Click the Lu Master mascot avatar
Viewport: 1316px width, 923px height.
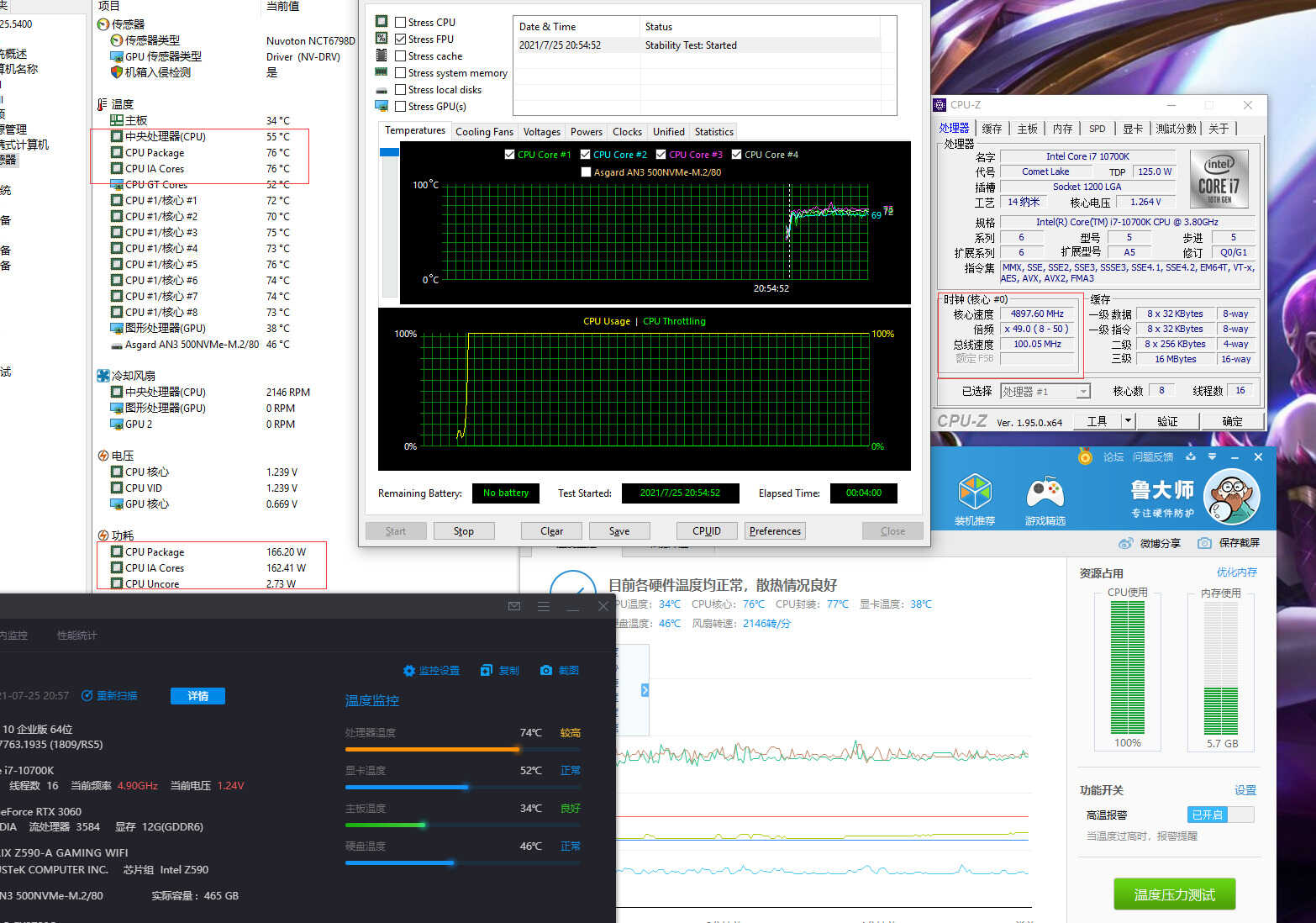(x=1231, y=496)
